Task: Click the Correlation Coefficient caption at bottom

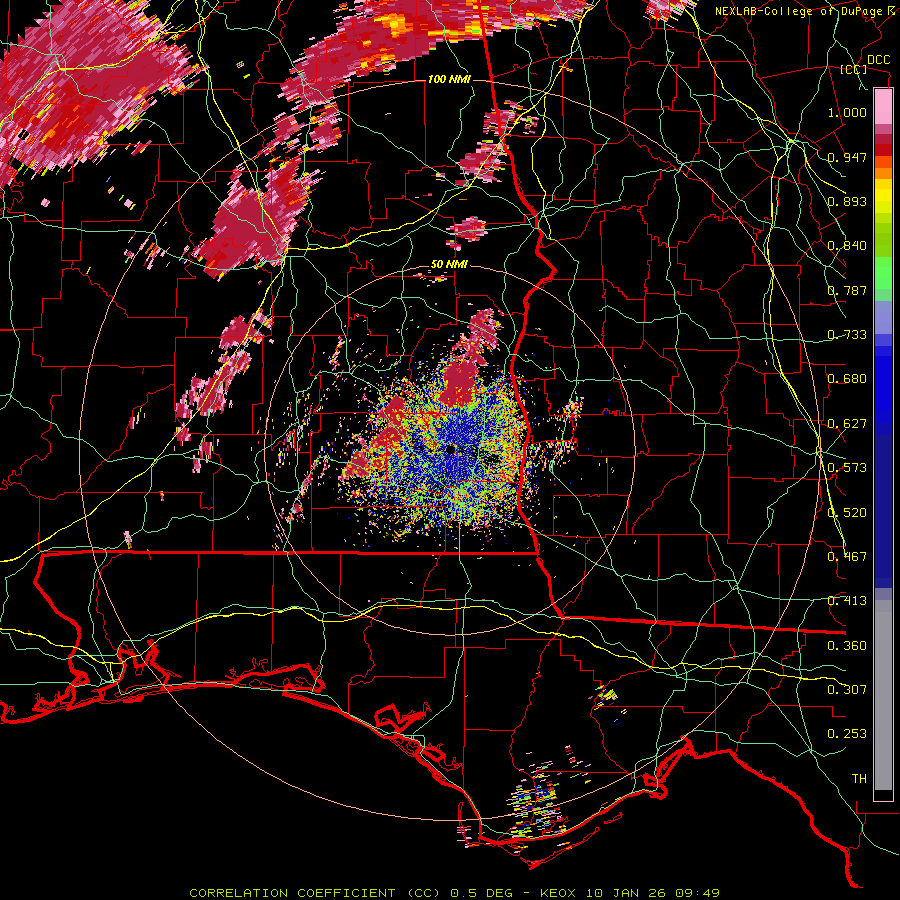Action: [454, 893]
